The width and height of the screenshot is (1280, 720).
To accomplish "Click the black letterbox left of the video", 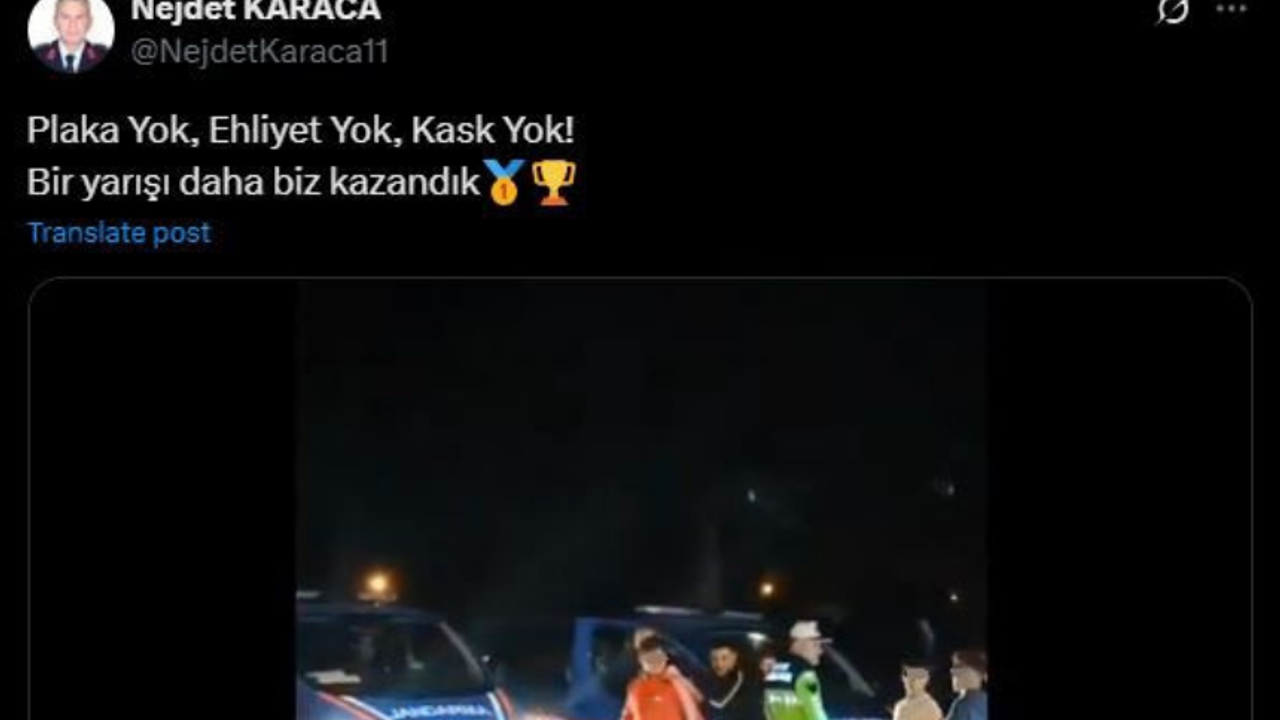I will click(163, 500).
